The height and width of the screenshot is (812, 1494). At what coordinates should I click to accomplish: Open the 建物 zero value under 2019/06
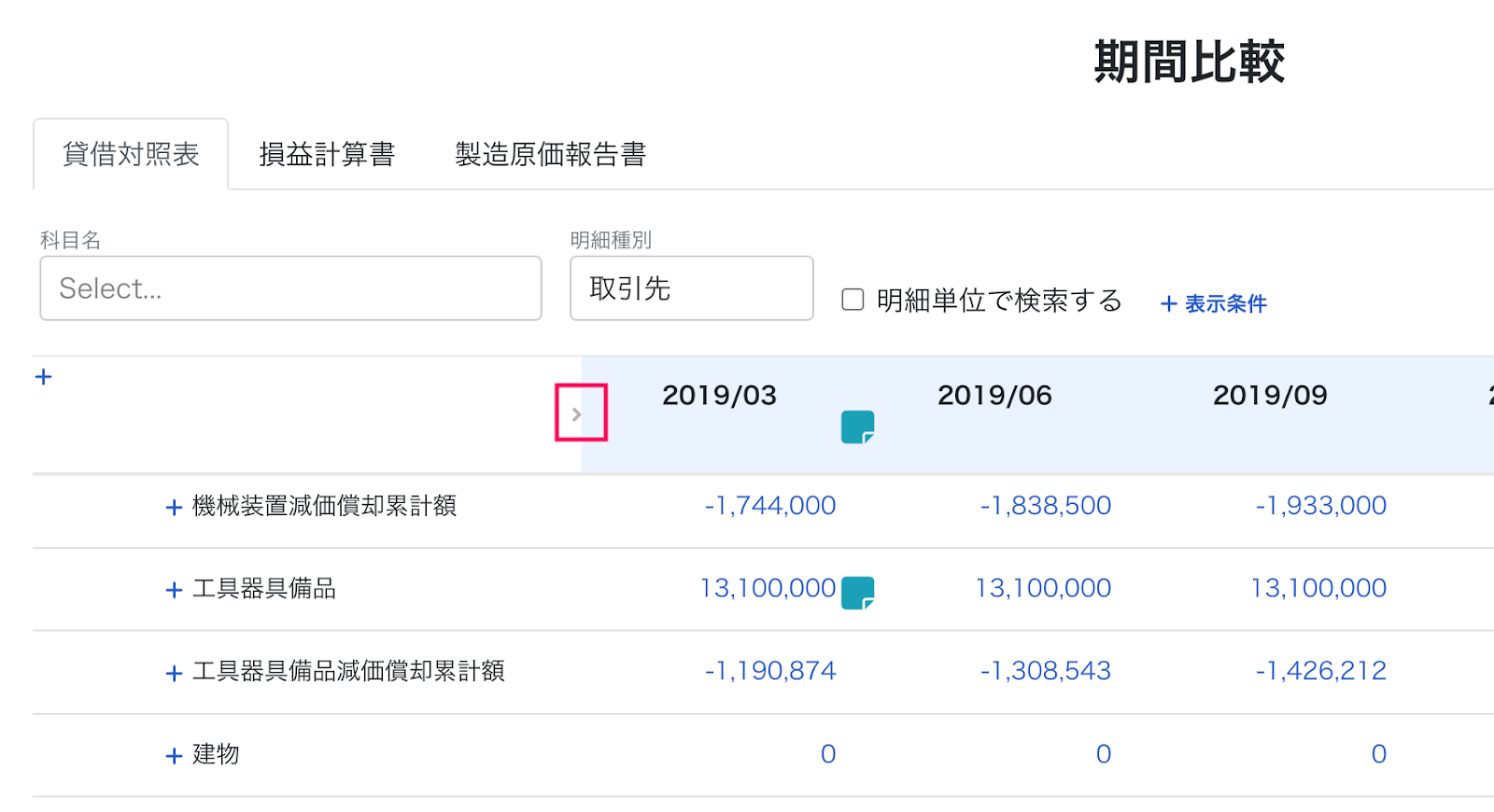(x=1104, y=754)
